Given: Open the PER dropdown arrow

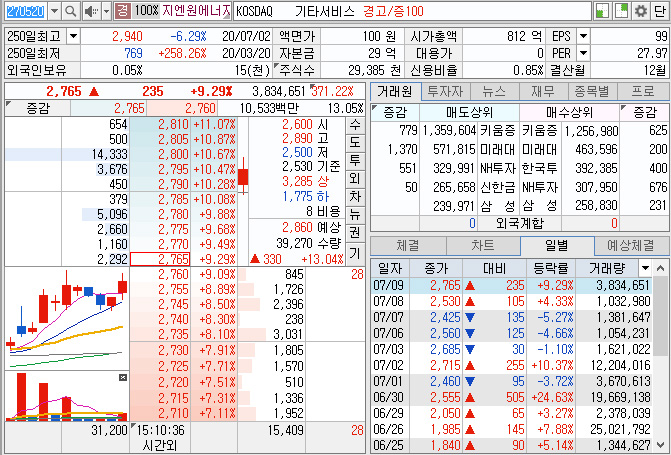Looking at the screenshot, I should pos(583,54).
